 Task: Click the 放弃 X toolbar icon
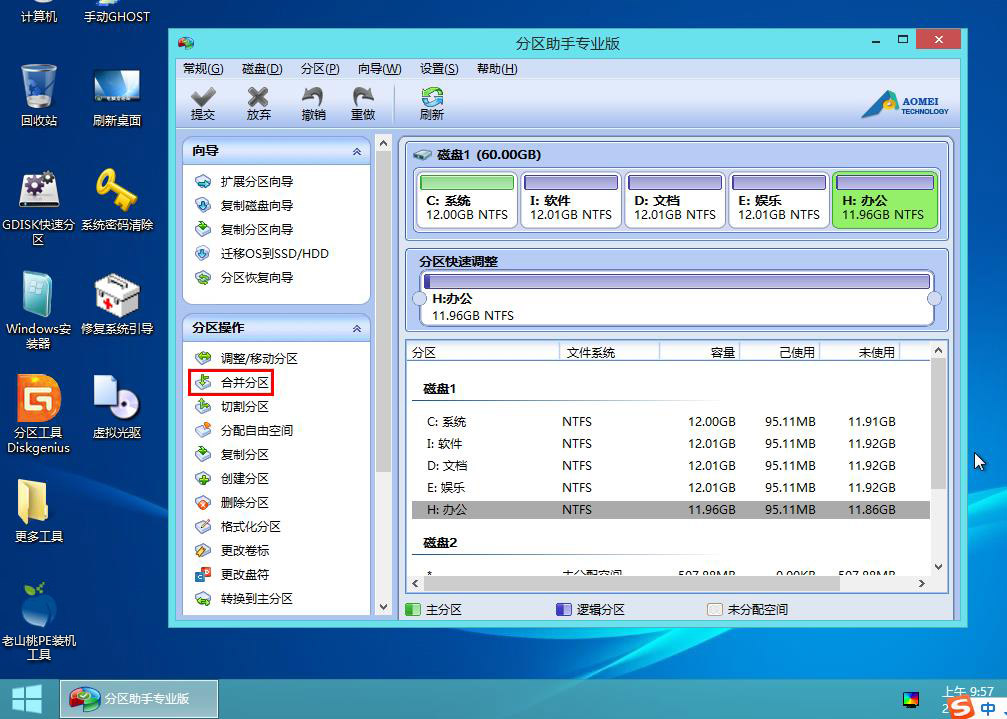(258, 104)
